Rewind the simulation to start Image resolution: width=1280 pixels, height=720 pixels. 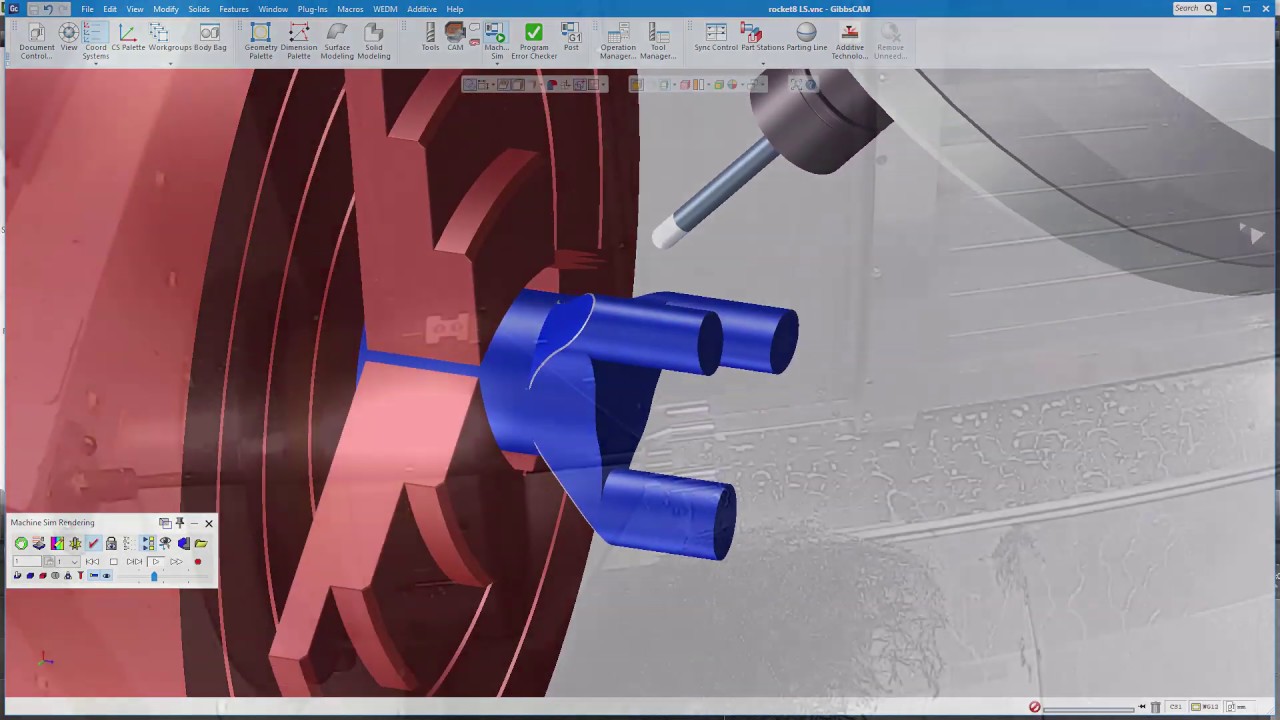[x=92, y=561]
